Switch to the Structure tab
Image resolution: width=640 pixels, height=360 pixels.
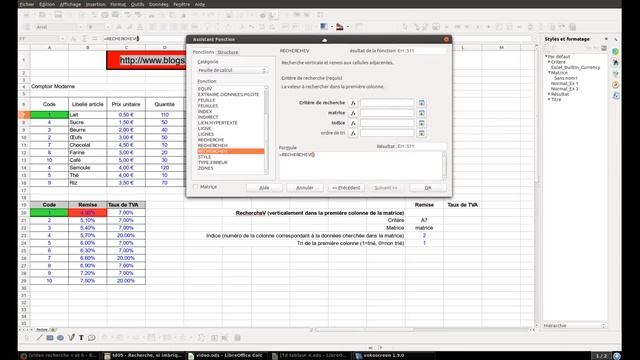228,52
